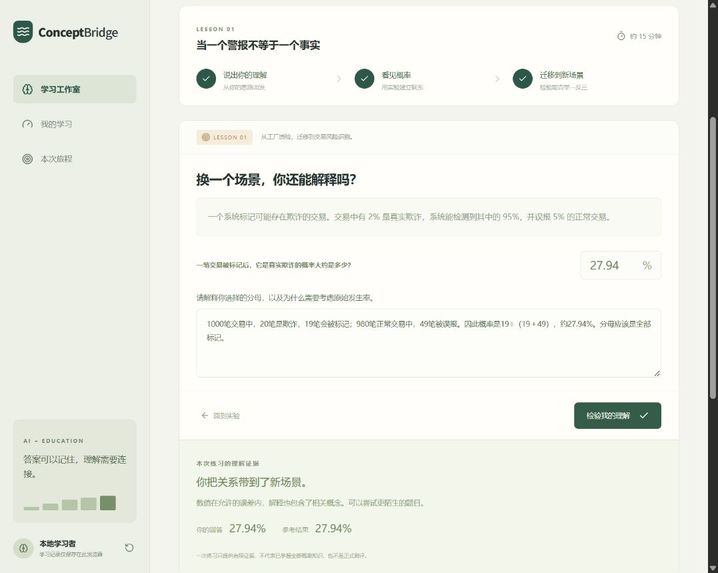
Task: Click the page vertical scrollbar
Action: 713,256
